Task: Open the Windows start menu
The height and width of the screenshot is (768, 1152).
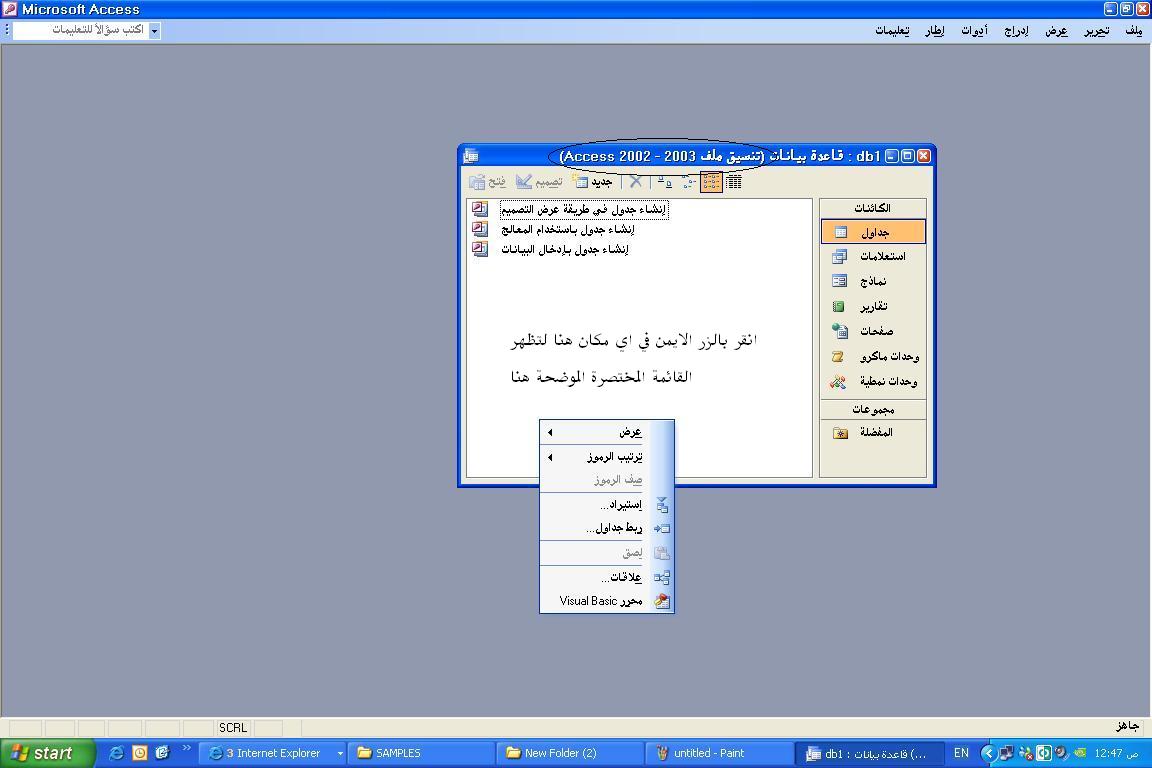Action: [48, 753]
